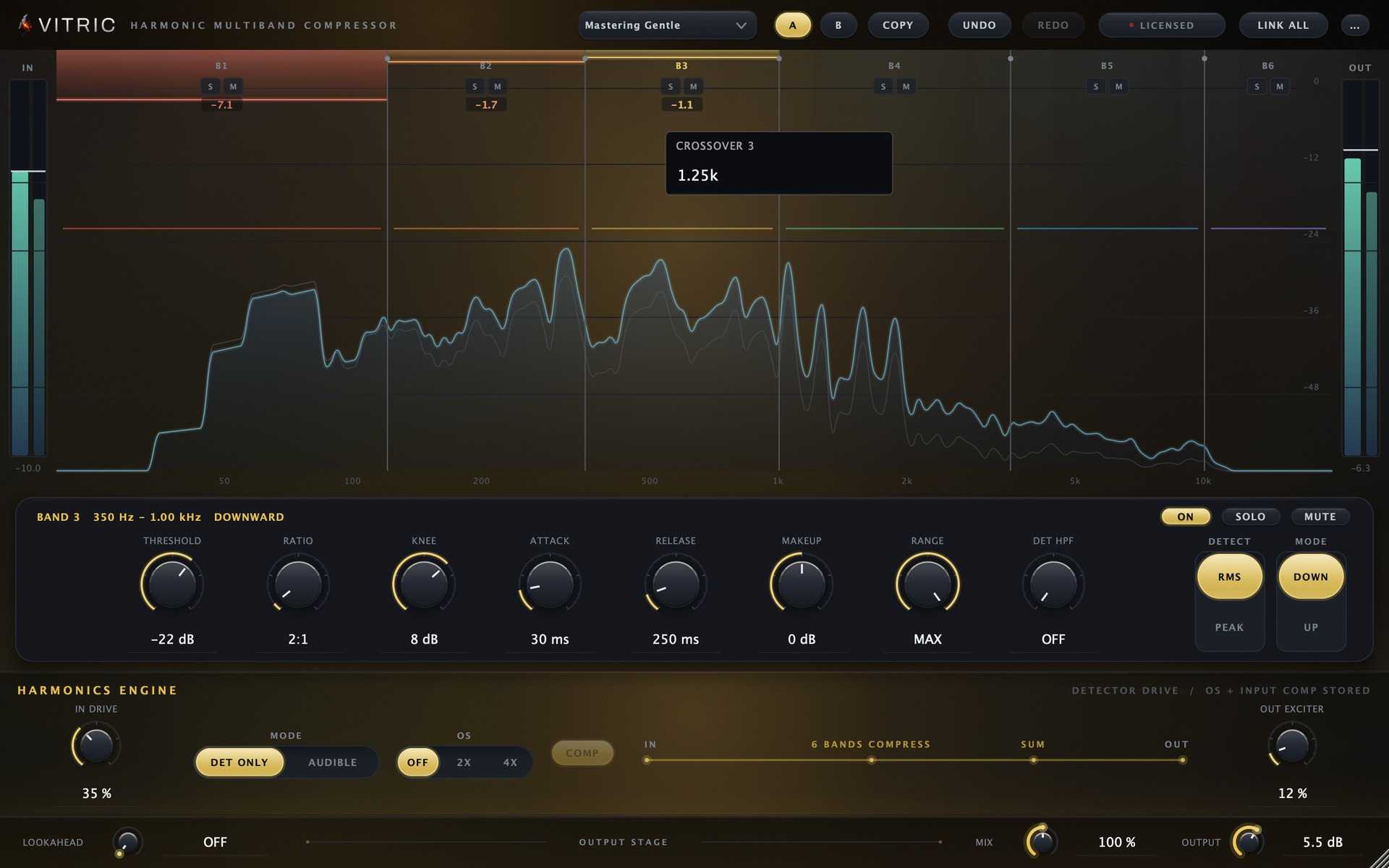Click the In Drive knob
1389x868 pixels.
click(x=96, y=746)
